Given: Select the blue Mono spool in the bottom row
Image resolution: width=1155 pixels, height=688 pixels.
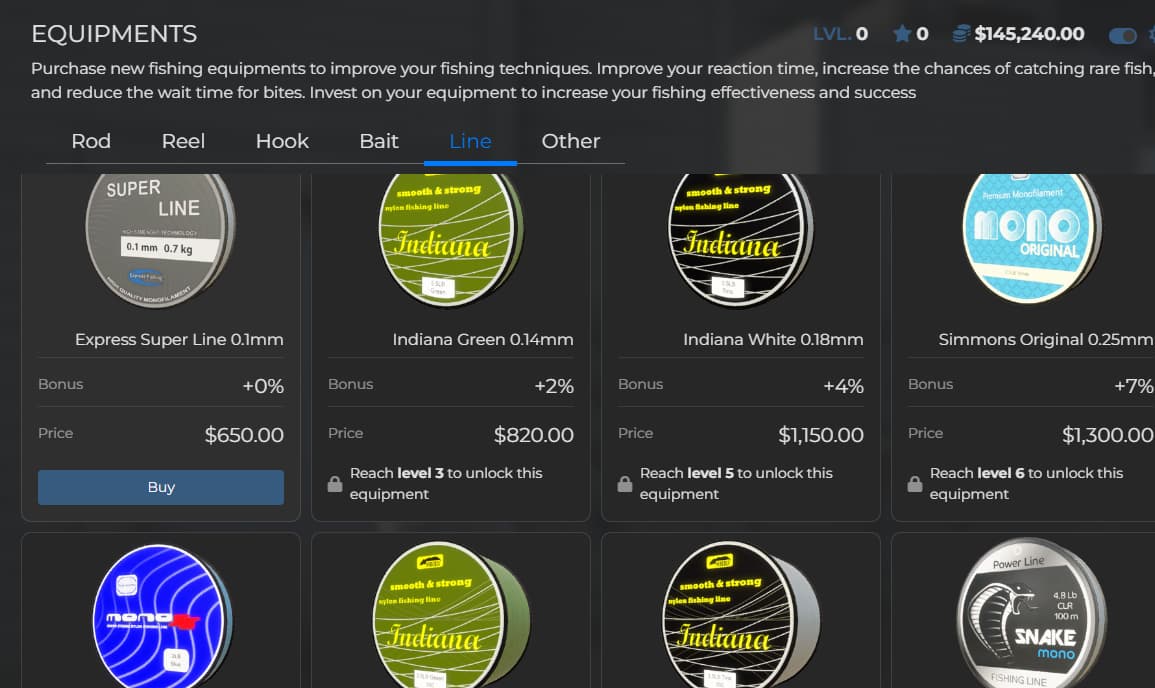Looking at the screenshot, I should click(162, 616).
